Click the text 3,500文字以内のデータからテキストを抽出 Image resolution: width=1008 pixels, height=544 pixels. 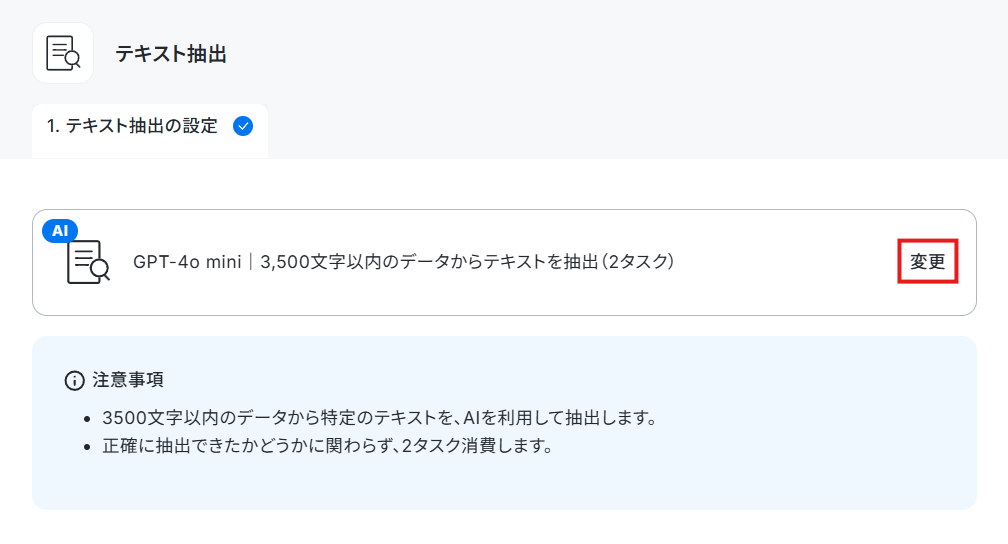[x=429, y=262]
